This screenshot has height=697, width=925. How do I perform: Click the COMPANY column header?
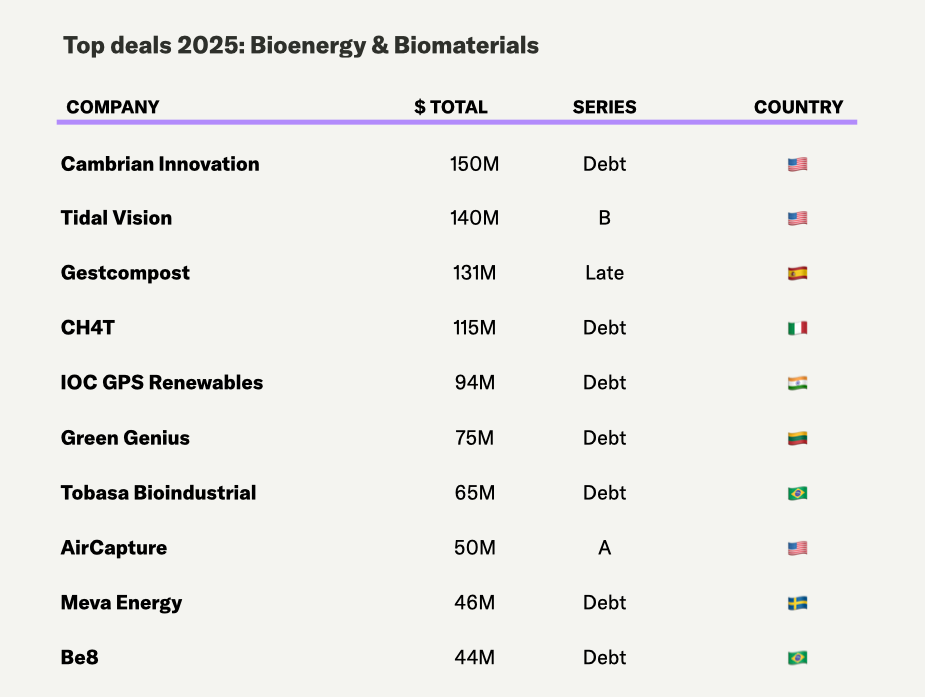pos(113,107)
